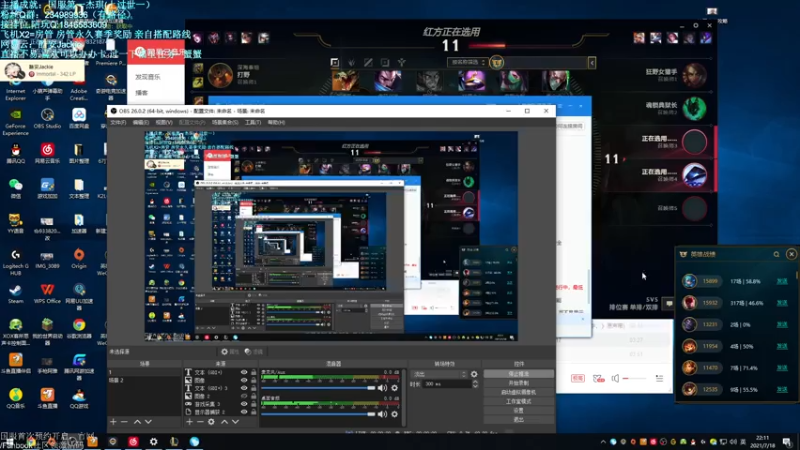The width and height of the screenshot is (800, 450).
Task: Add a new source in OBS sources panel
Action: (189, 422)
